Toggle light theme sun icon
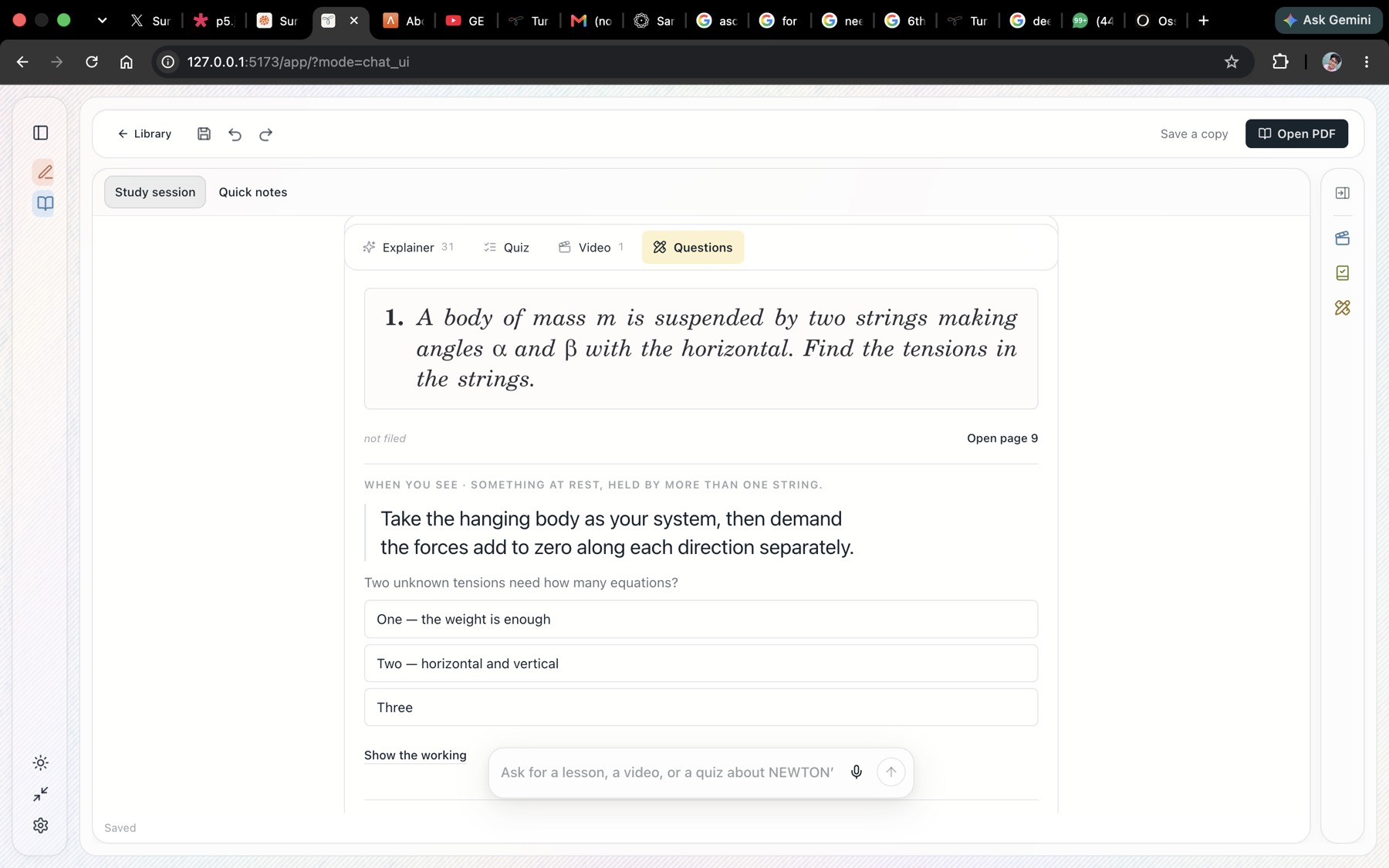Screen dimensions: 1389x868 [x=41, y=762]
